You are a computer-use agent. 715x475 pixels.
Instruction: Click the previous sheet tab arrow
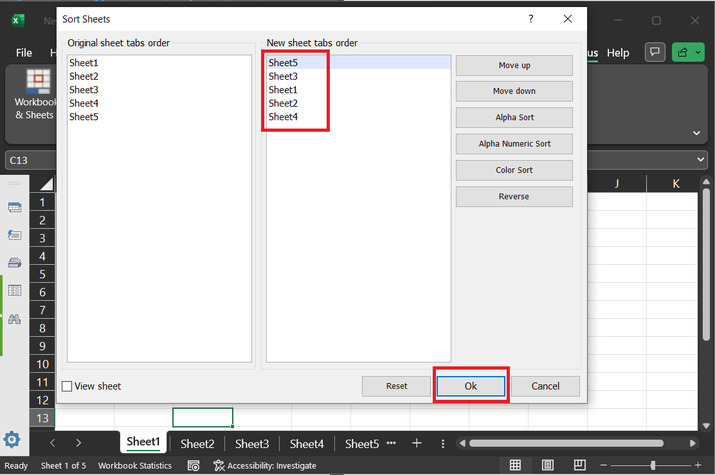52,443
